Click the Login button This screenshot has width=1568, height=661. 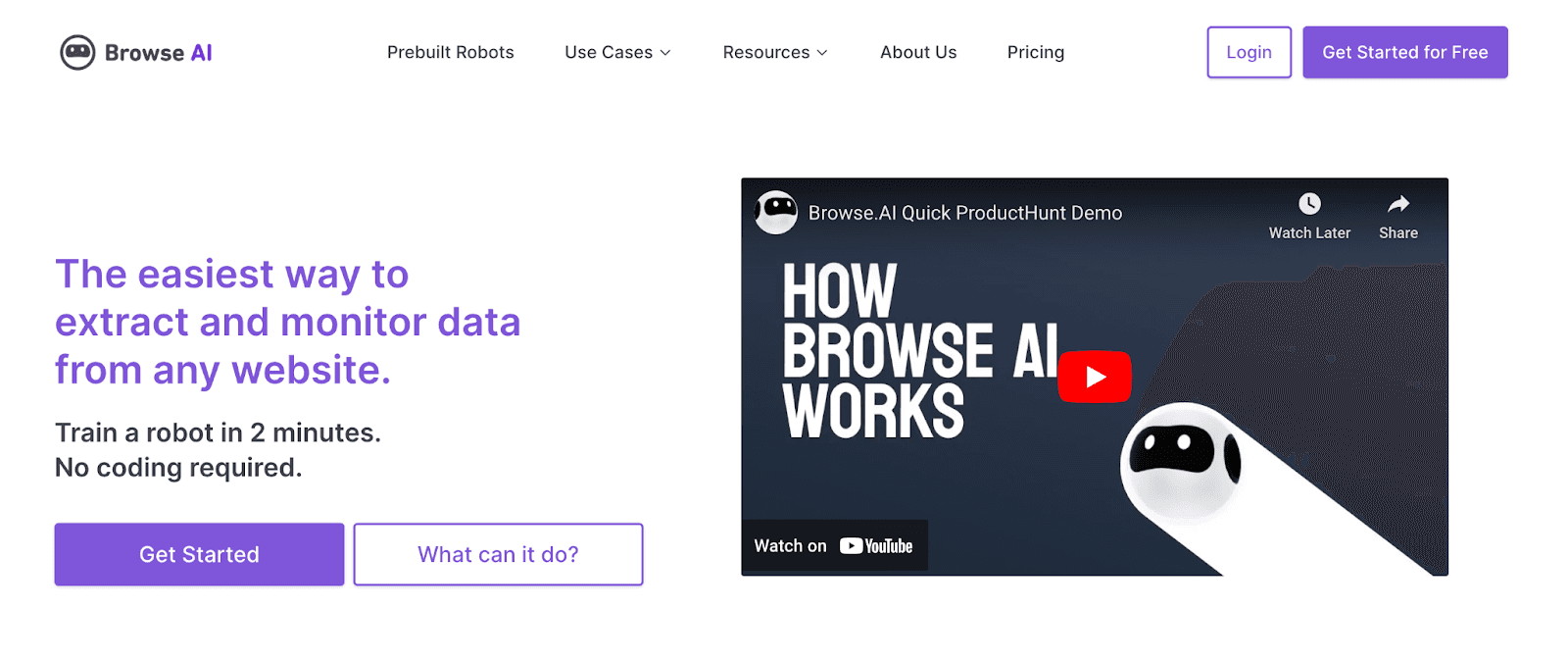1249,53
